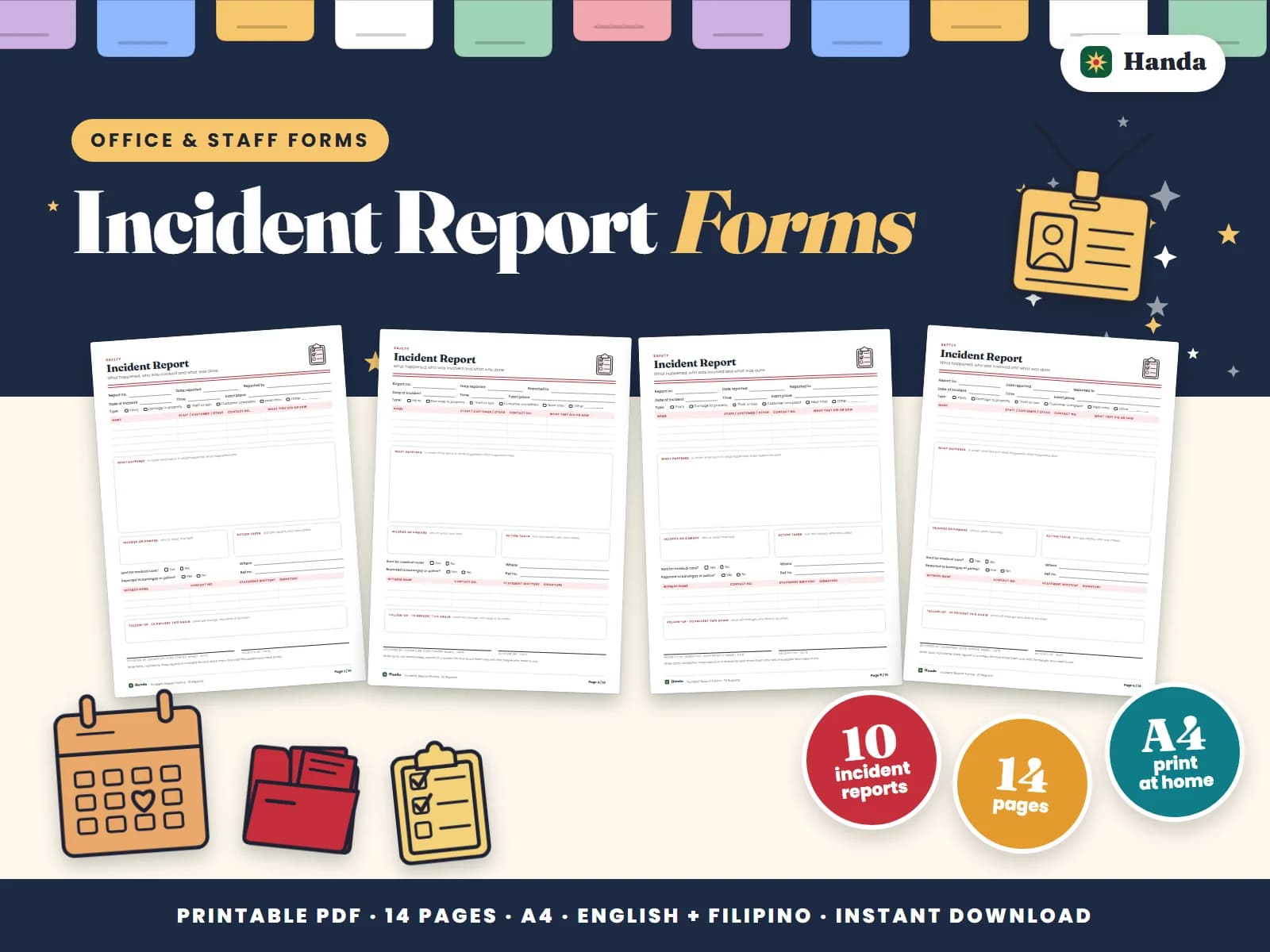This screenshot has width=1270, height=952.
Task: Open the leftmost Incident Report page preview
Action: click(x=228, y=511)
